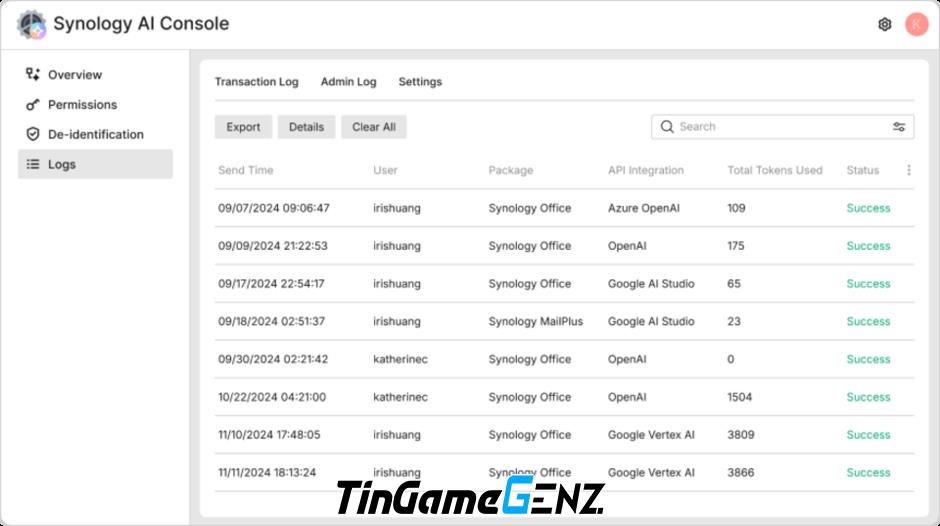
Task: Click token count 1504
Action: (740, 397)
